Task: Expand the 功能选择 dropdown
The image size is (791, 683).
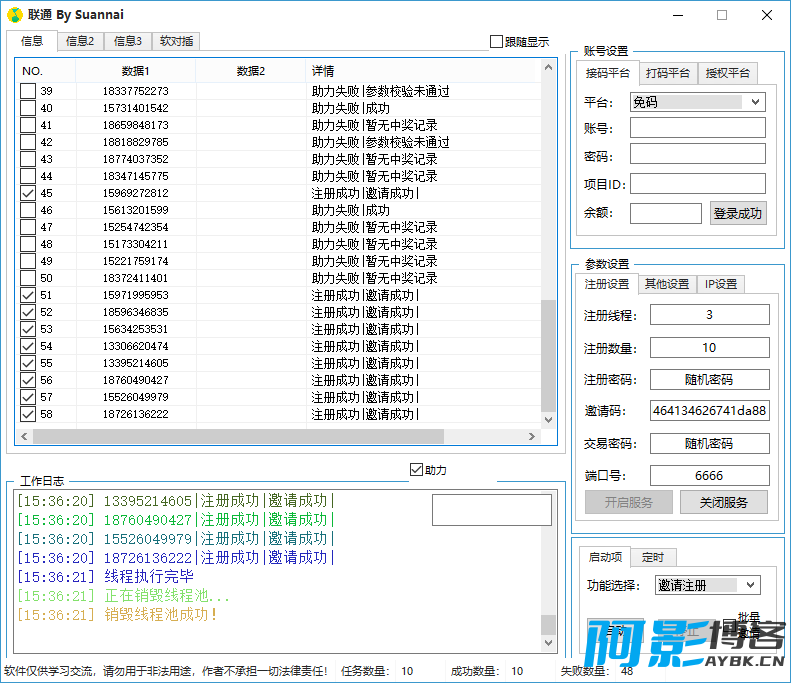Action: (x=708, y=585)
